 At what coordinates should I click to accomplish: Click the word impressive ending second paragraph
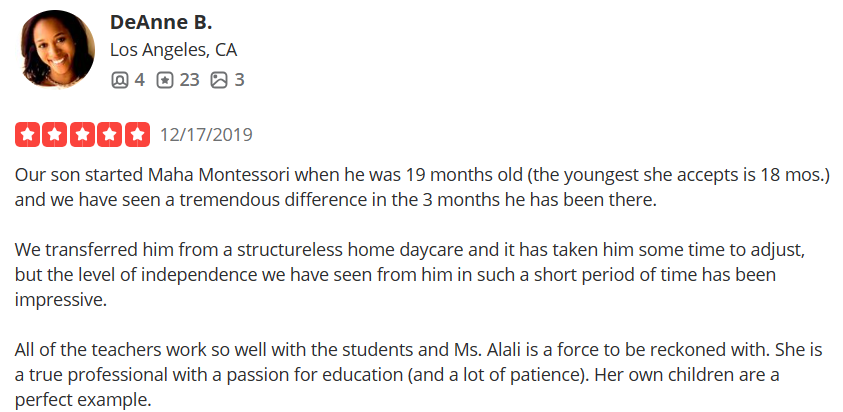click(61, 300)
